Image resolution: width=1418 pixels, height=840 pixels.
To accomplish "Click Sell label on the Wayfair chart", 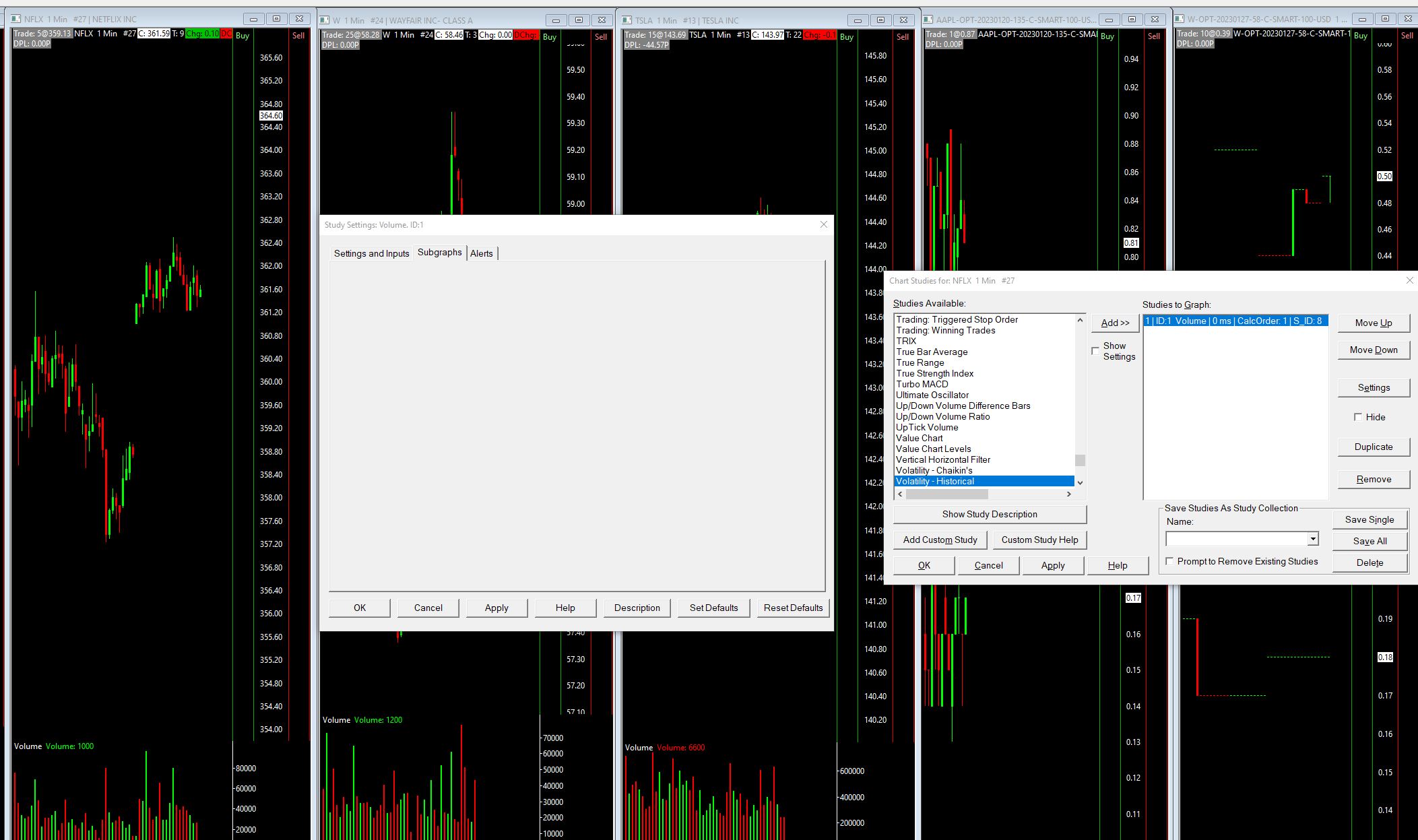I will [601, 37].
